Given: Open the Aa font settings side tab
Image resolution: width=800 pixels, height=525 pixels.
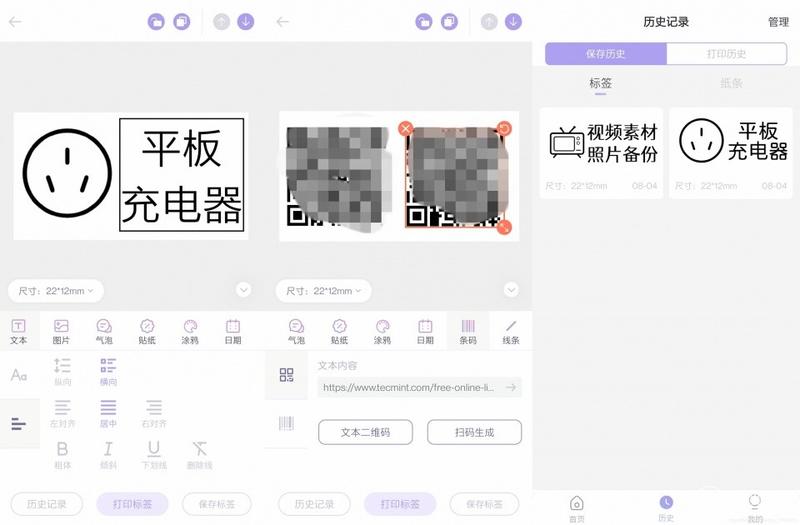Looking at the screenshot, I should (x=19, y=375).
